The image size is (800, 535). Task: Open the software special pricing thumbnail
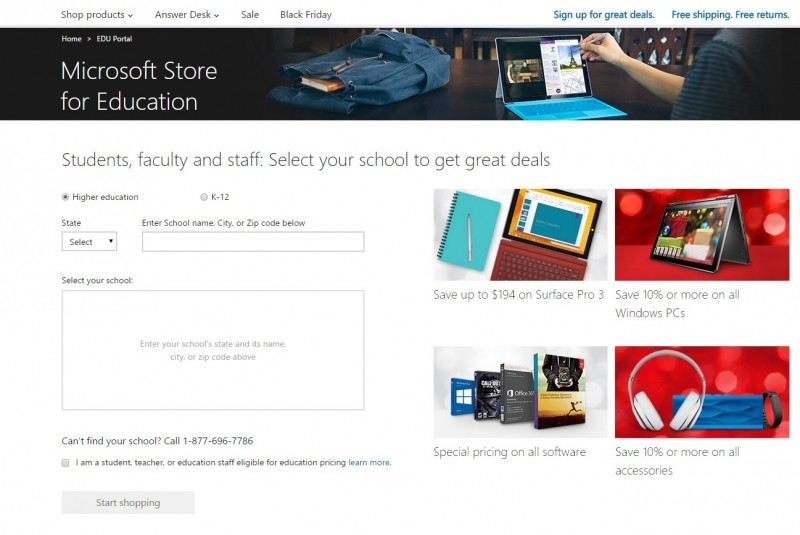click(x=520, y=392)
